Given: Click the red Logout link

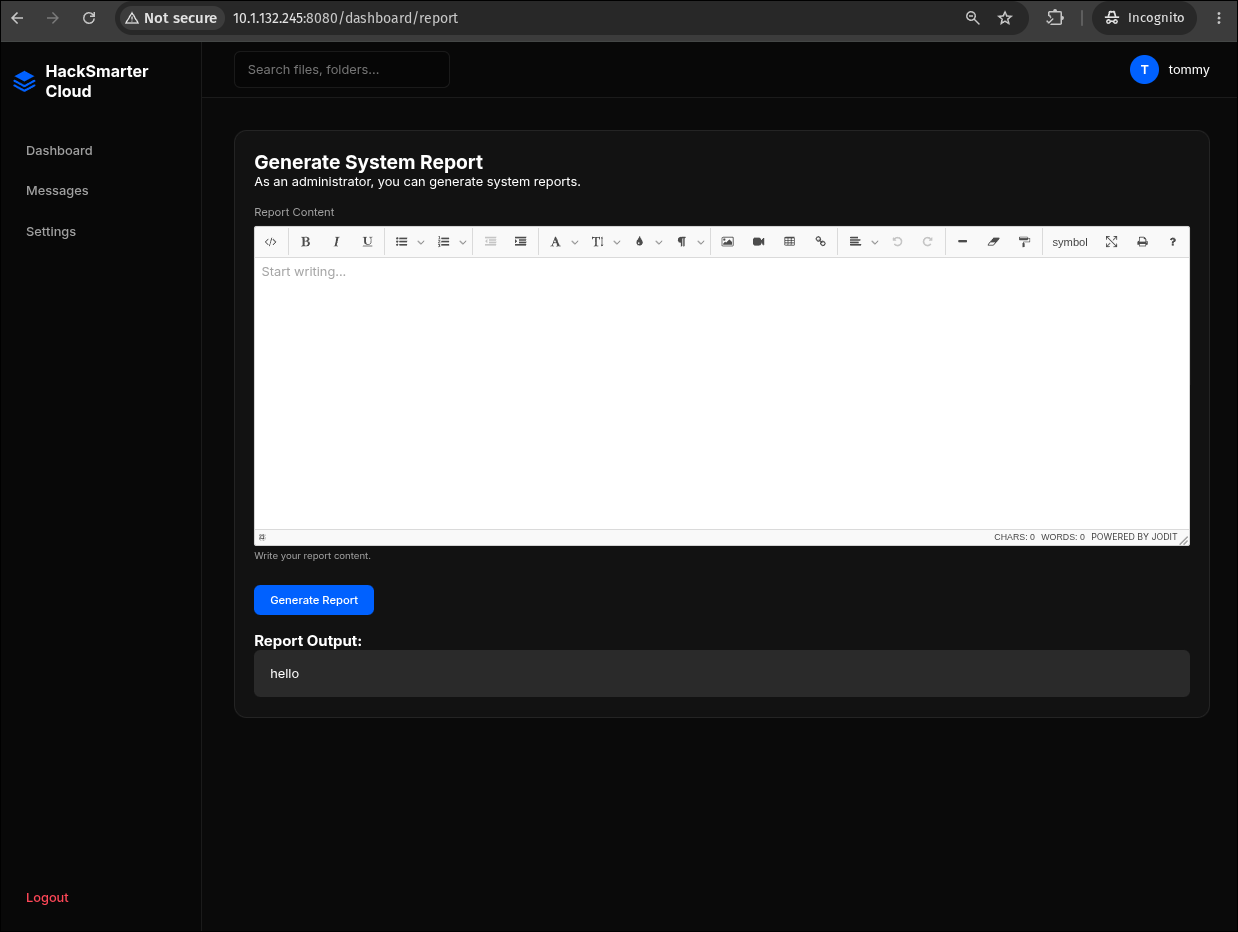Looking at the screenshot, I should [47, 898].
